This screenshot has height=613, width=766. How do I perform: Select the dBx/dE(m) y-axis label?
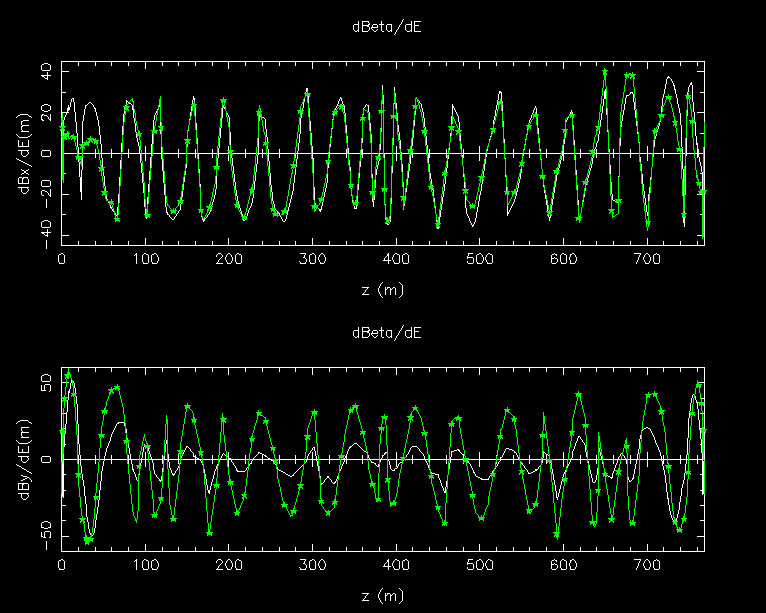tap(23, 152)
